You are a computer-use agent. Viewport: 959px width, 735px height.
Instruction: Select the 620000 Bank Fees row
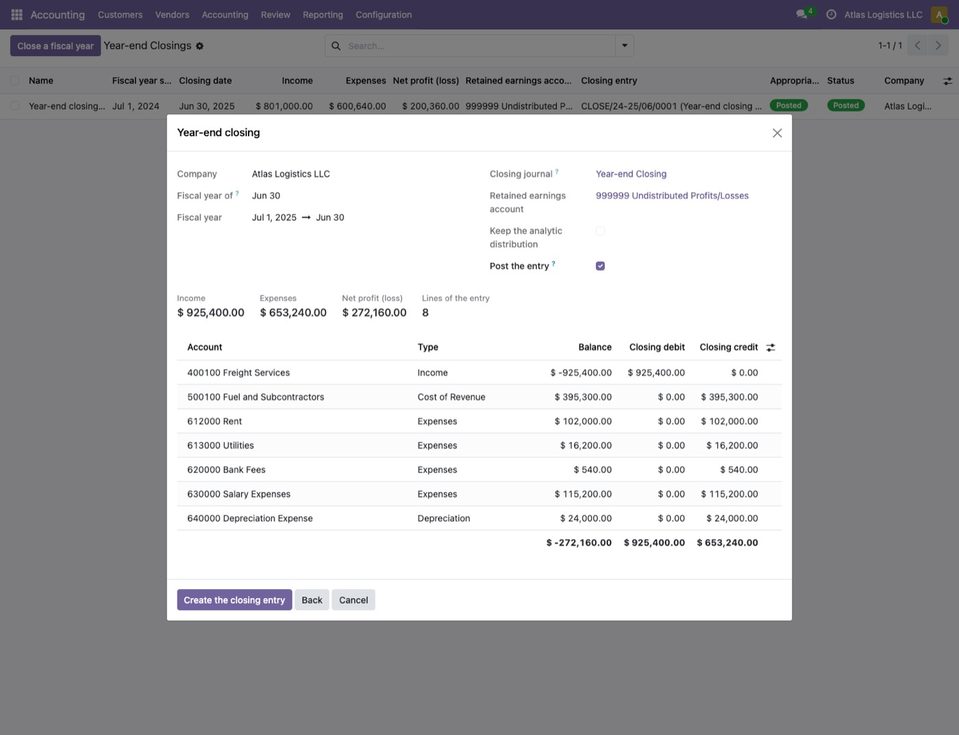[479, 470]
